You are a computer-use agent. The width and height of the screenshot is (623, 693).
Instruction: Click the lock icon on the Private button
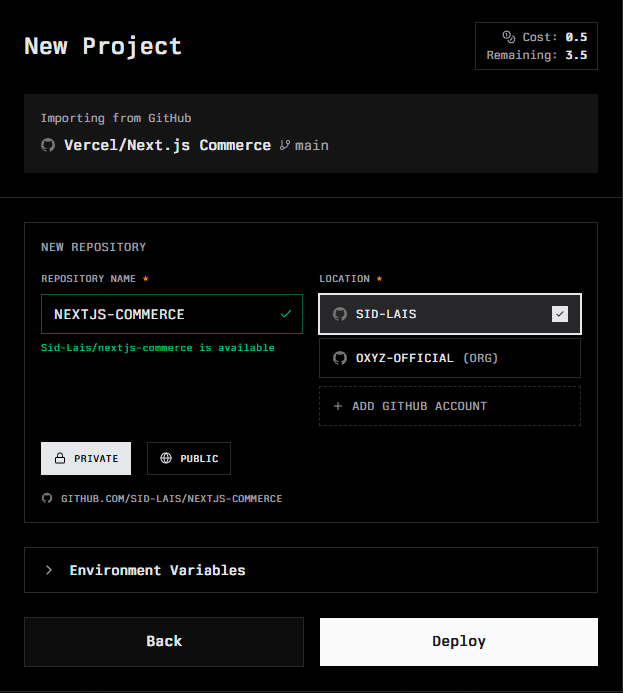tap(60, 459)
